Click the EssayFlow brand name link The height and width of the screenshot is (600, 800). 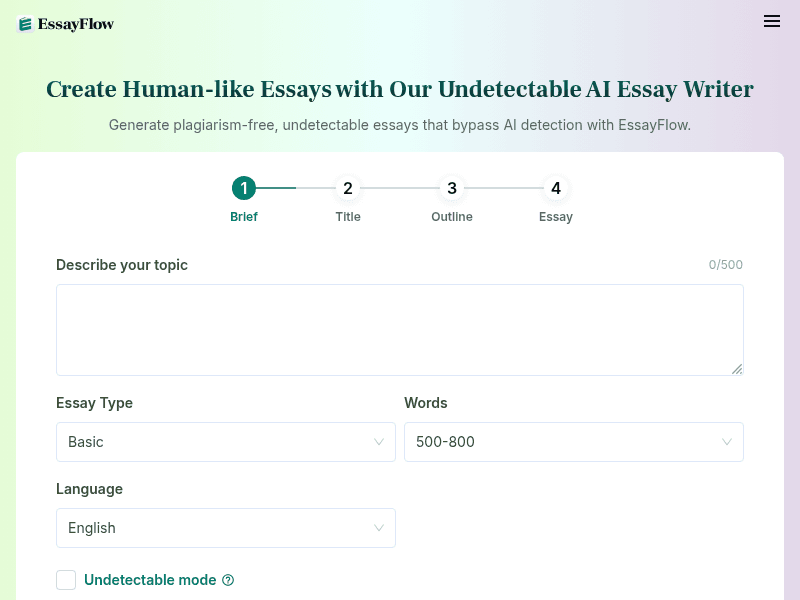click(x=76, y=24)
